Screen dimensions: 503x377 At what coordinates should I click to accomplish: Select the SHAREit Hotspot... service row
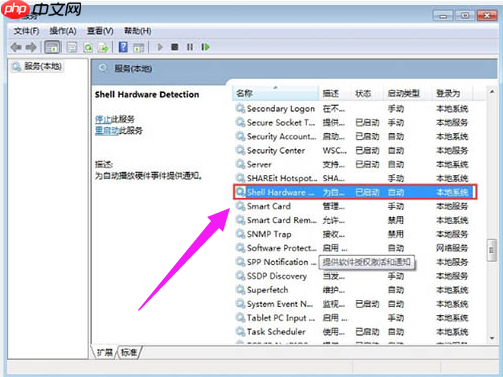[353, 178]
